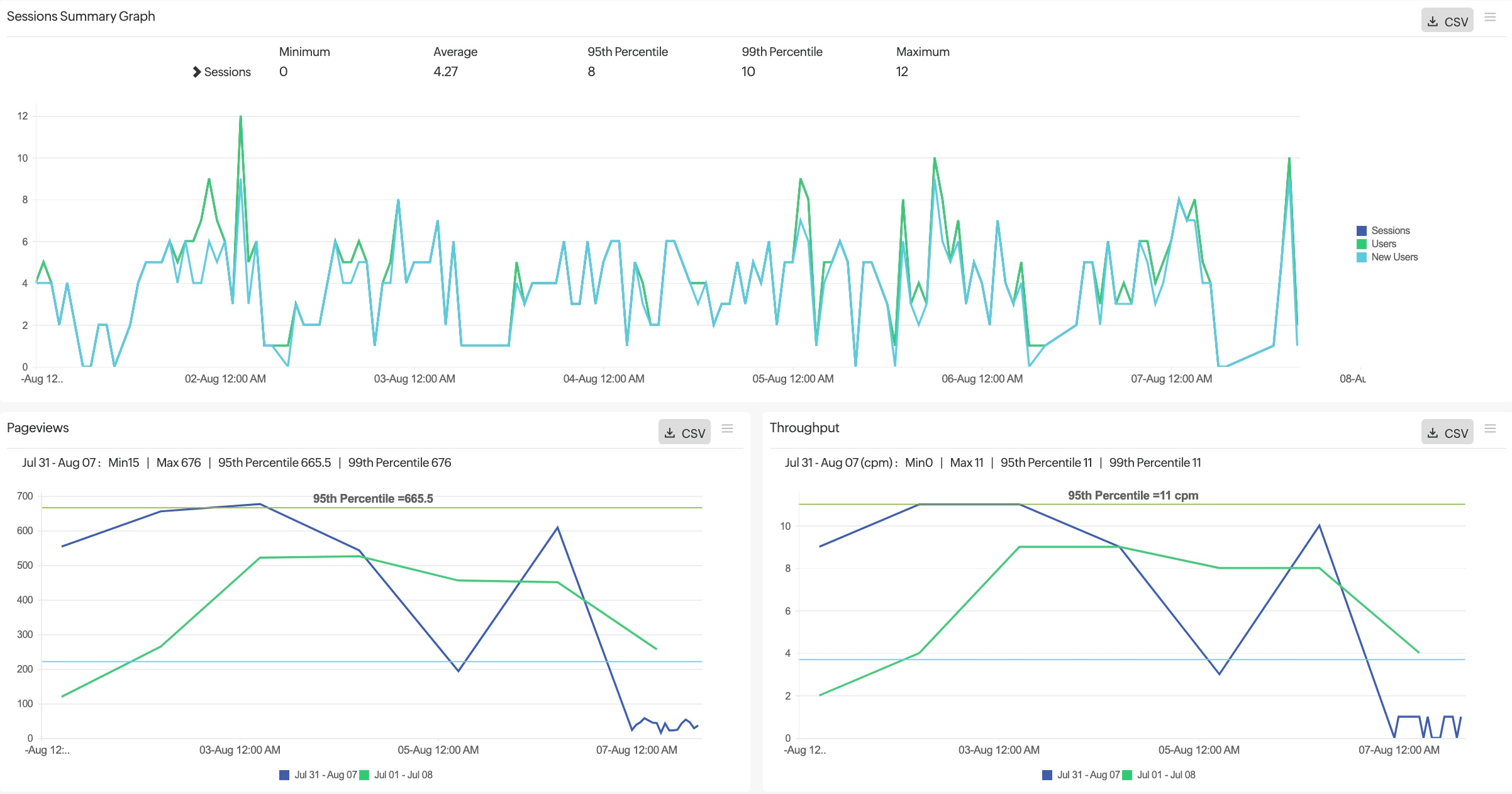Download Sessions Summary Graph as CSV

[1447, 21]
